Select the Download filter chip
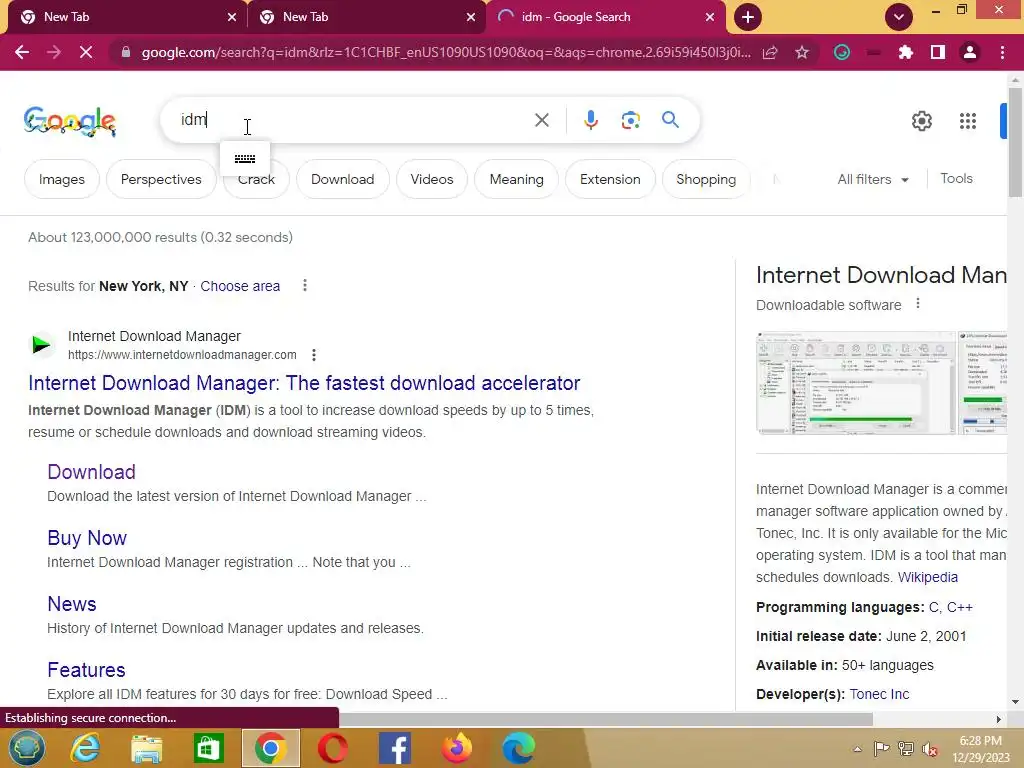The height and width of the screenshot is (768, 1024). click(x=343, y=179)
